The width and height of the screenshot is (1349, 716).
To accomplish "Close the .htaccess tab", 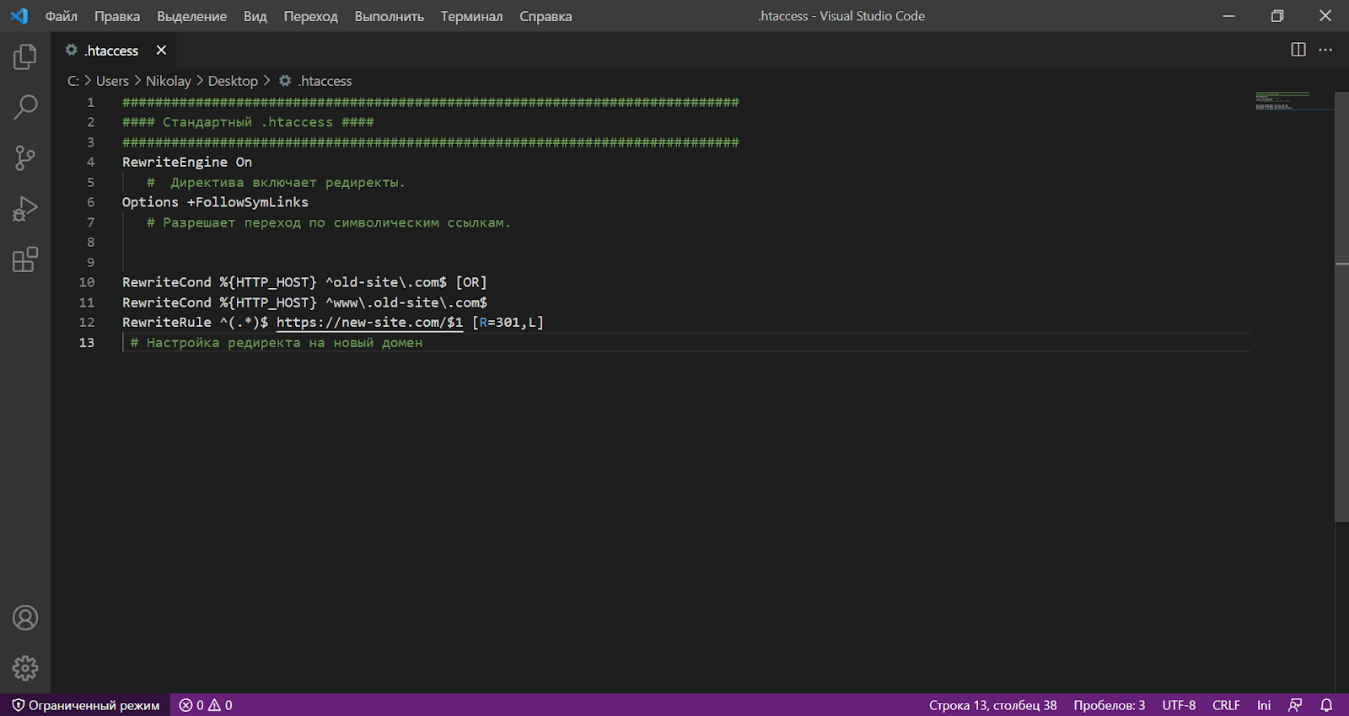I will point(161,50).
